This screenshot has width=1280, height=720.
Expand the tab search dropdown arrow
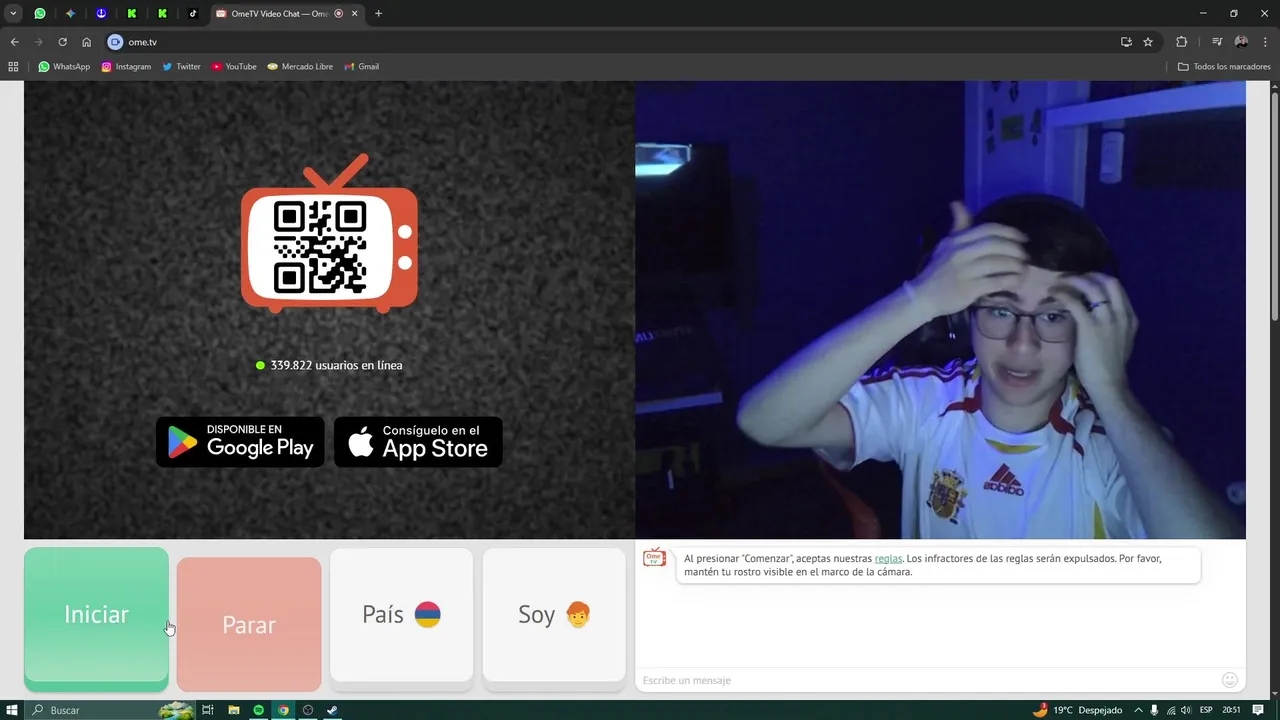[x=13, y=14]
